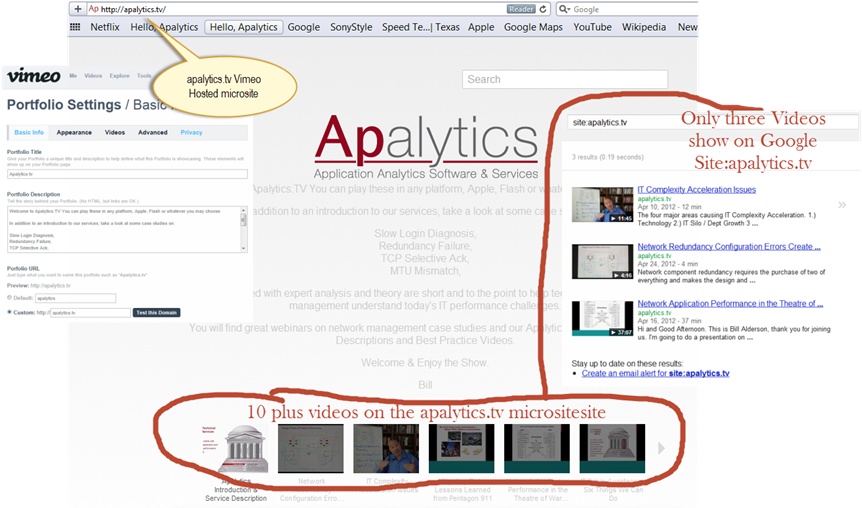
Task: Click the next arrow in video carousel
Action: [661, 448]
